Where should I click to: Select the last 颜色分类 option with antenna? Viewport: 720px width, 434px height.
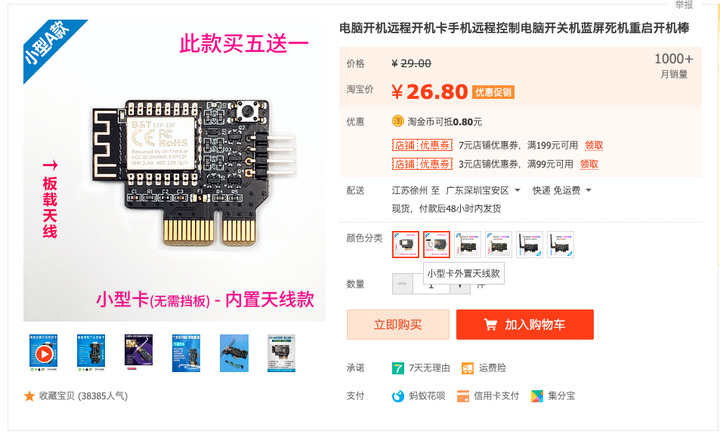pyautogui.click(x=560, y=244)
